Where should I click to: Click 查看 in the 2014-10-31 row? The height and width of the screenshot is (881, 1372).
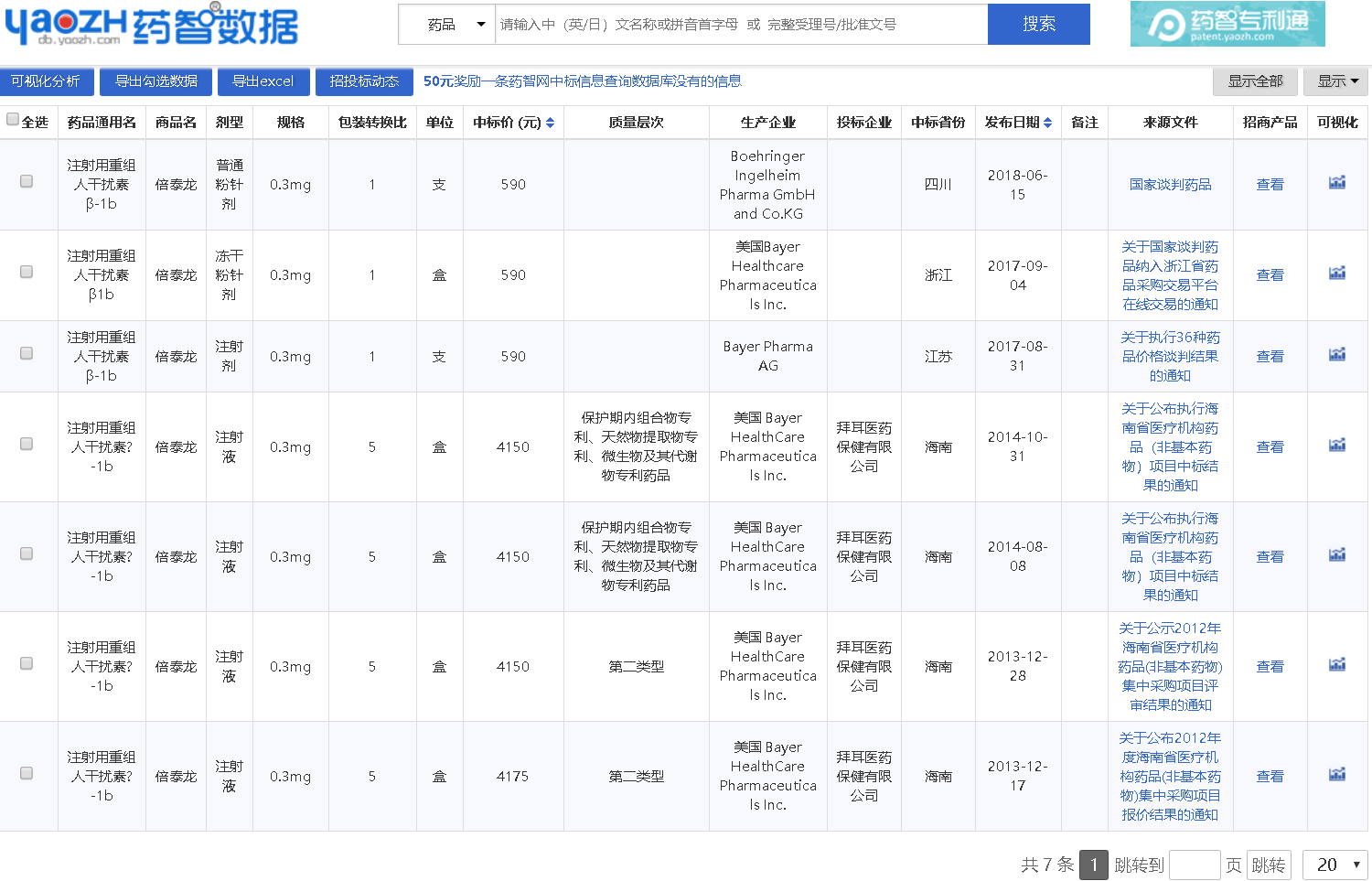click(1270, 447)
